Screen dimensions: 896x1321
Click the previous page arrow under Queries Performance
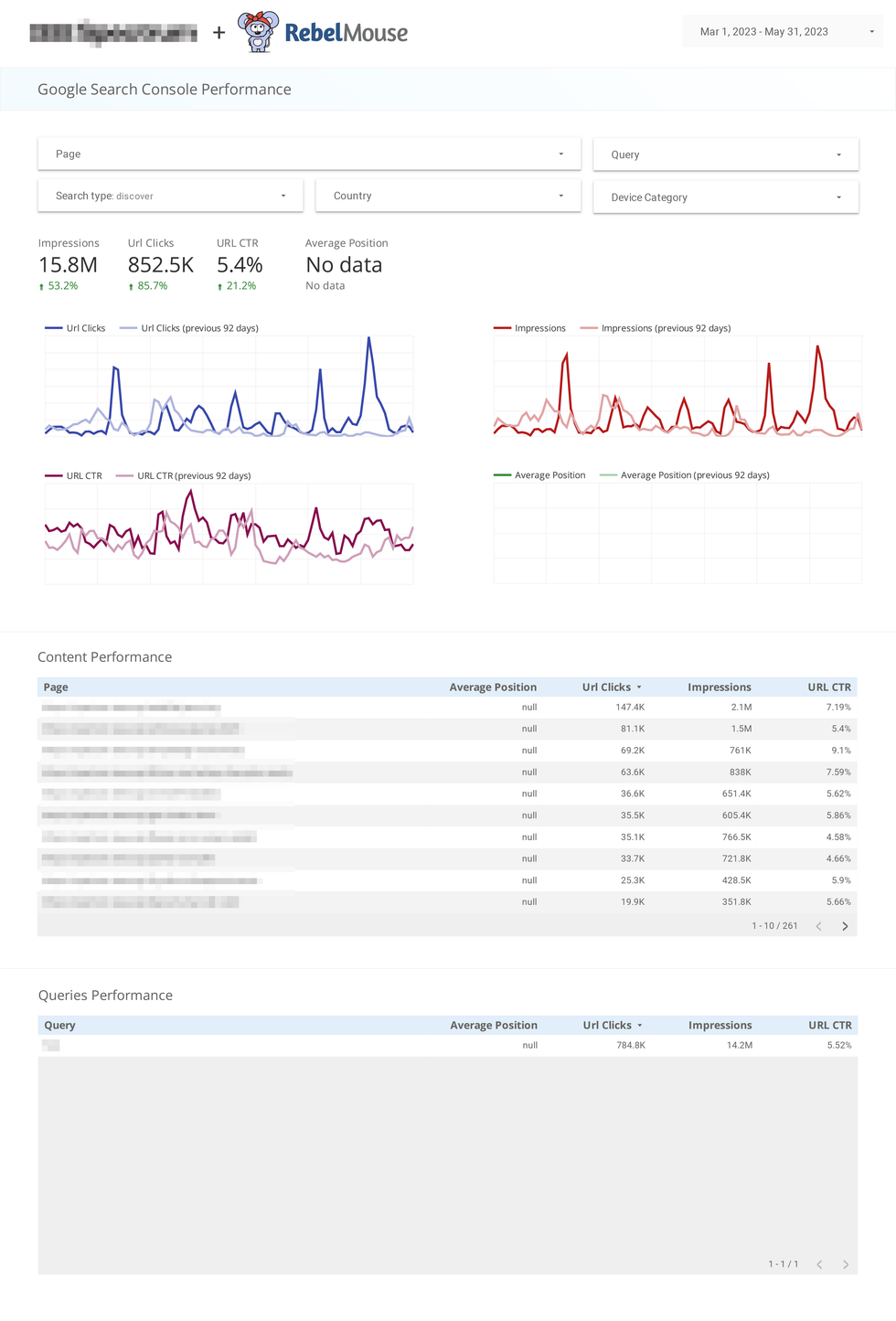(817, 1263)
